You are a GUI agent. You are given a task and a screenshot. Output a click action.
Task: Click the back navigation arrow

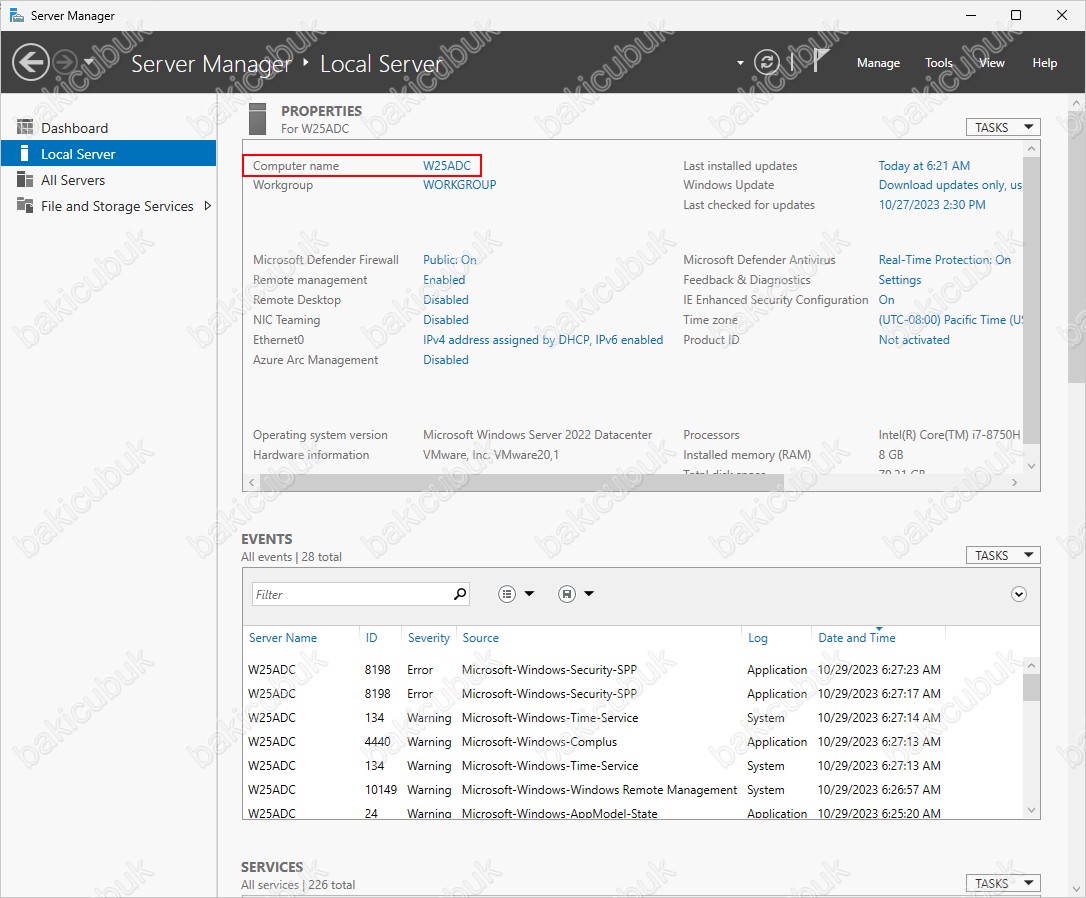tap(30, 63)
